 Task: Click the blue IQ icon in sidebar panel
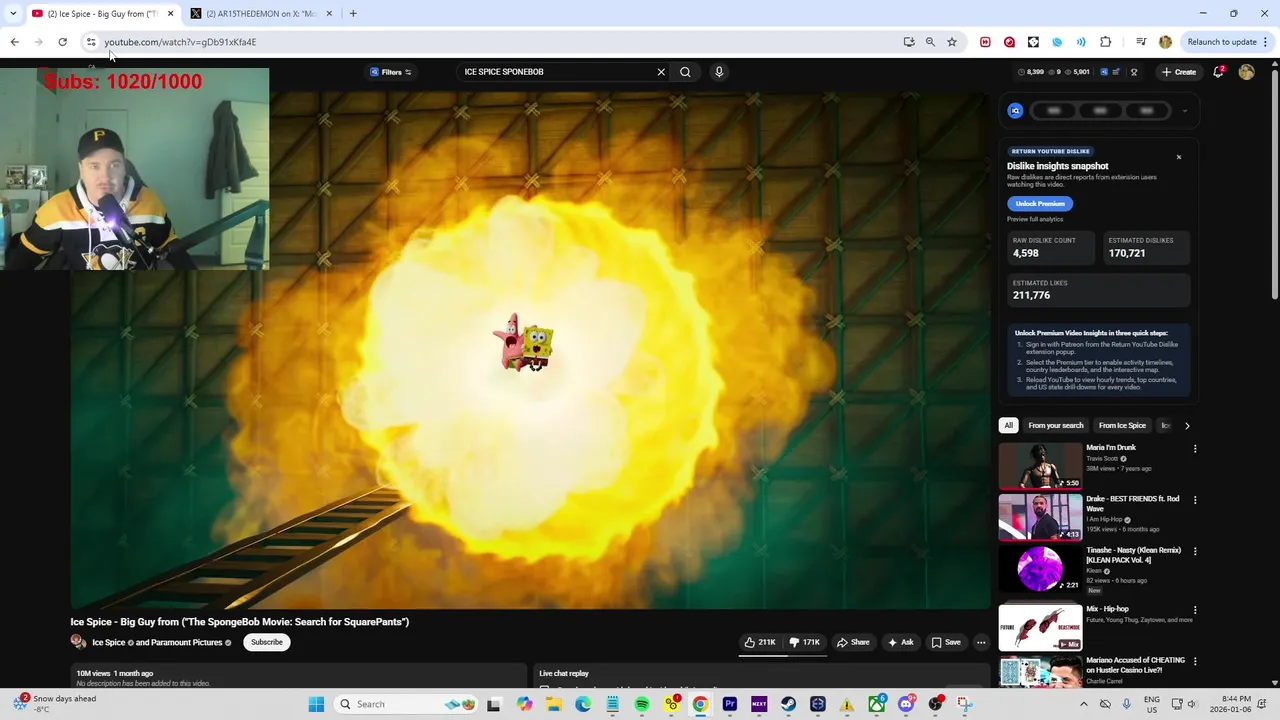pyautogui.click(x=1015, y=111)
